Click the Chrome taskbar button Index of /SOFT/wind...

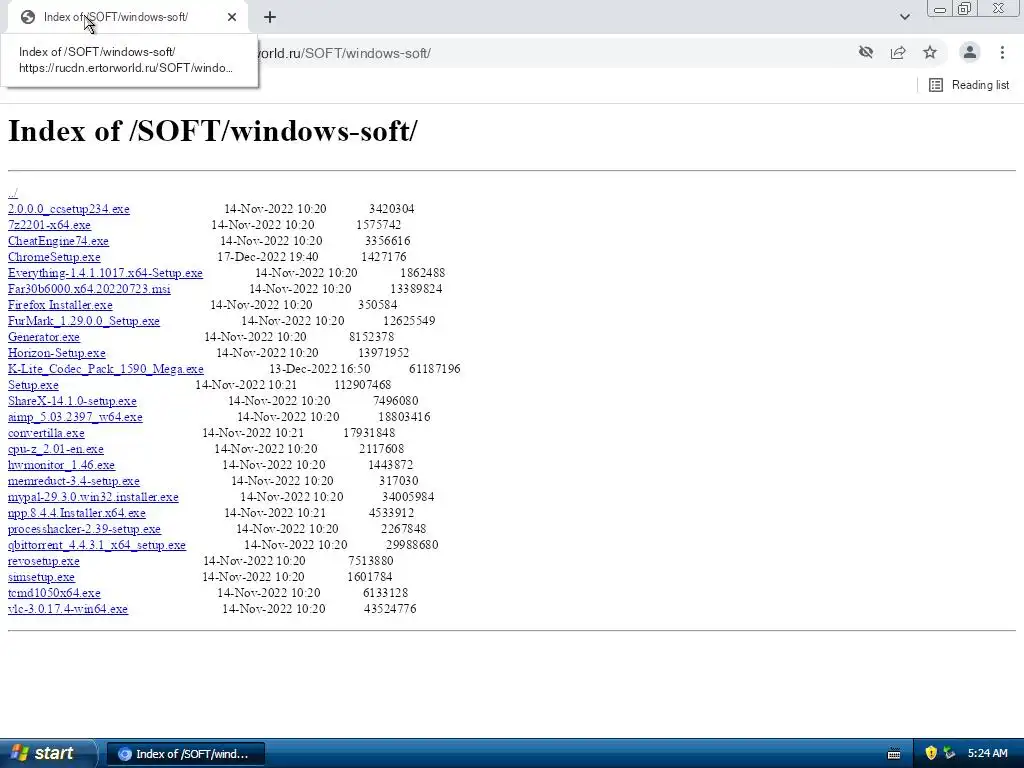[x=185, y=754]
